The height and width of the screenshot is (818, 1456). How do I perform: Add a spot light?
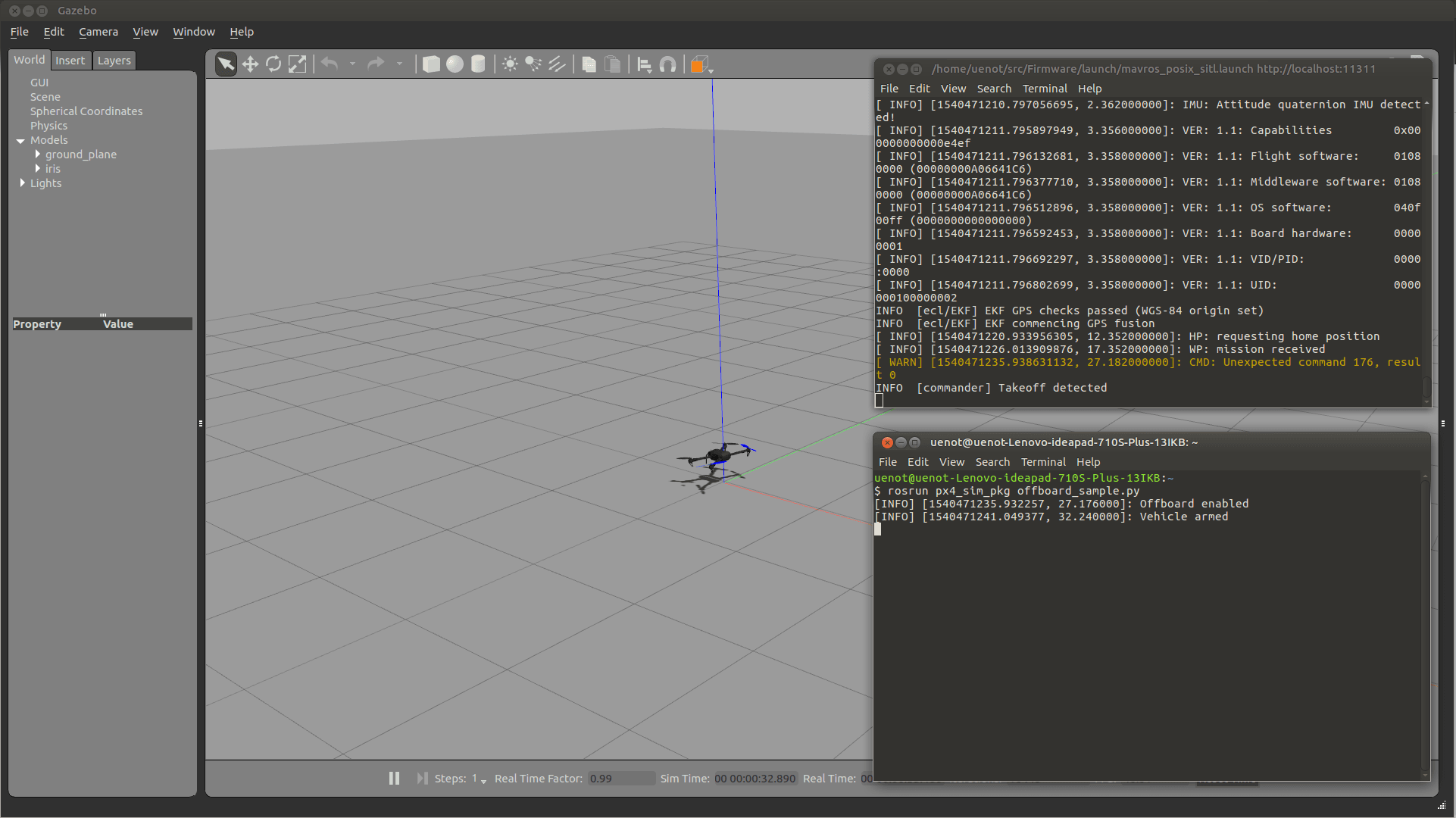point(533,64)
